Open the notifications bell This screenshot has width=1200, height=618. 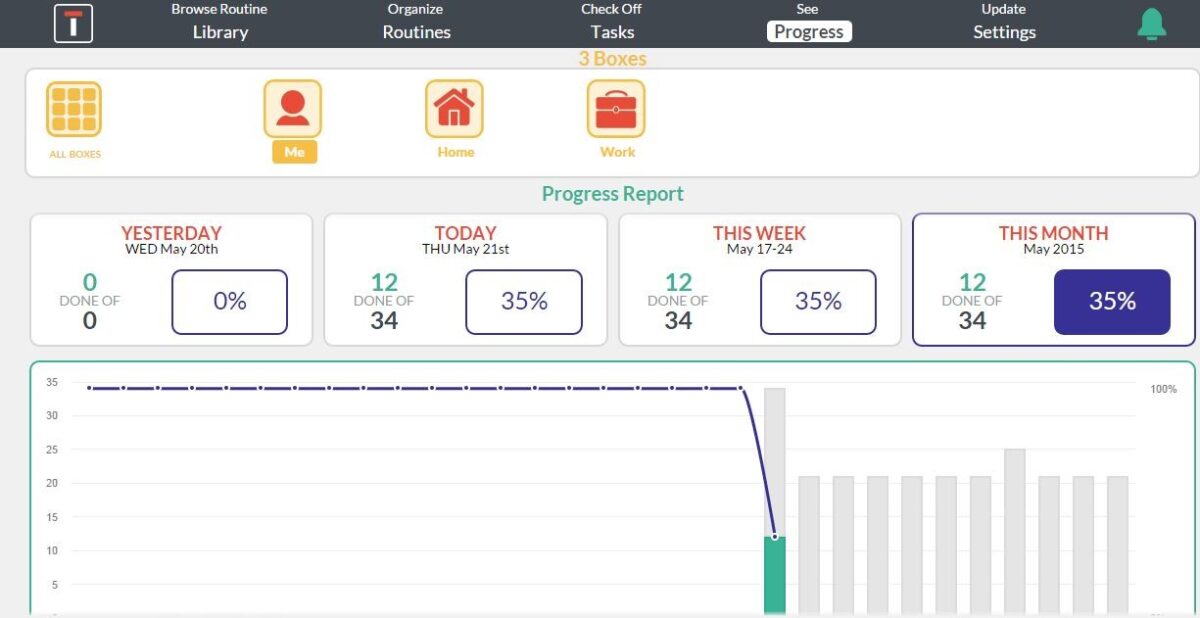[x=1152, y=24]
